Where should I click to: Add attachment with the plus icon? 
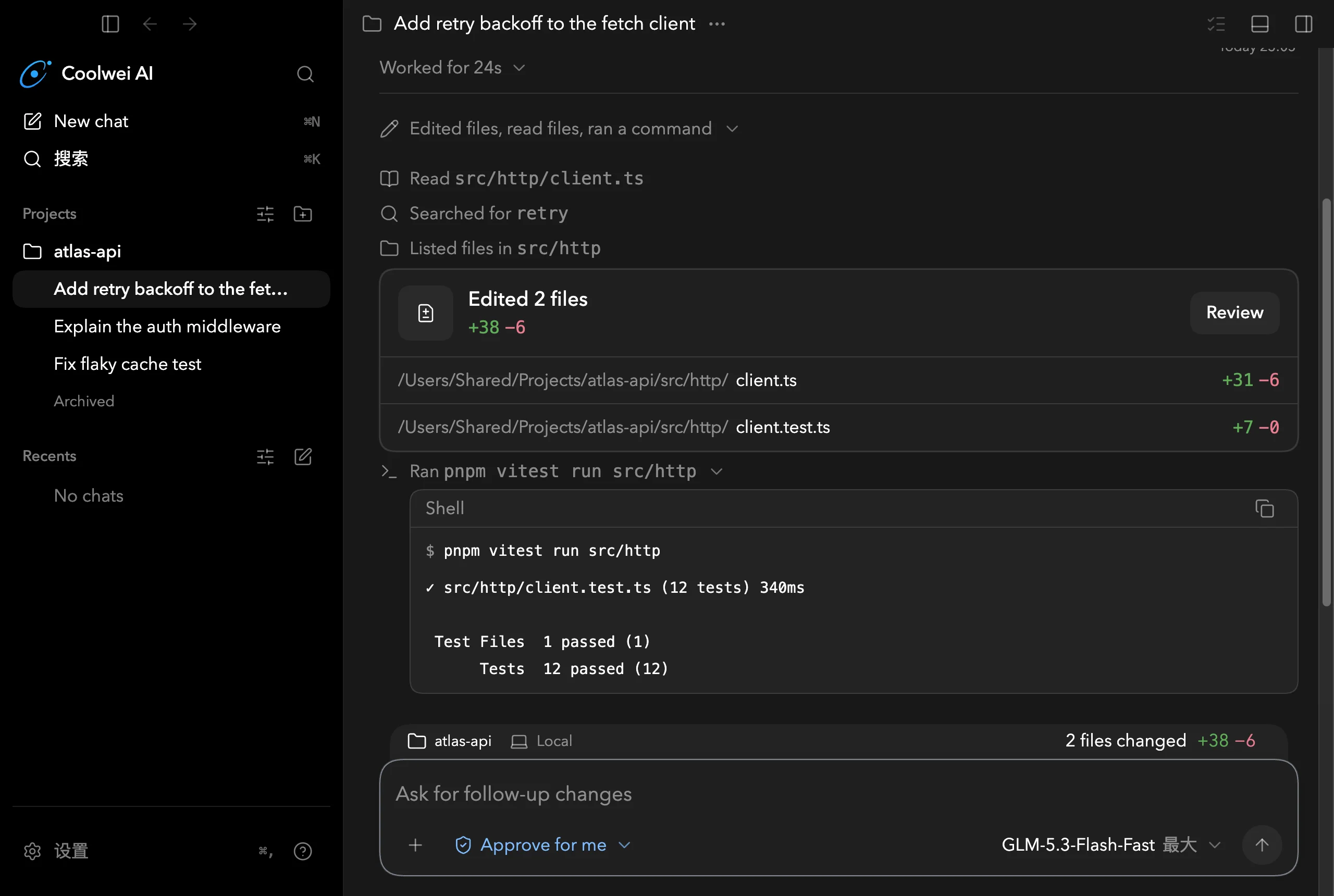(x=415, y=844)
